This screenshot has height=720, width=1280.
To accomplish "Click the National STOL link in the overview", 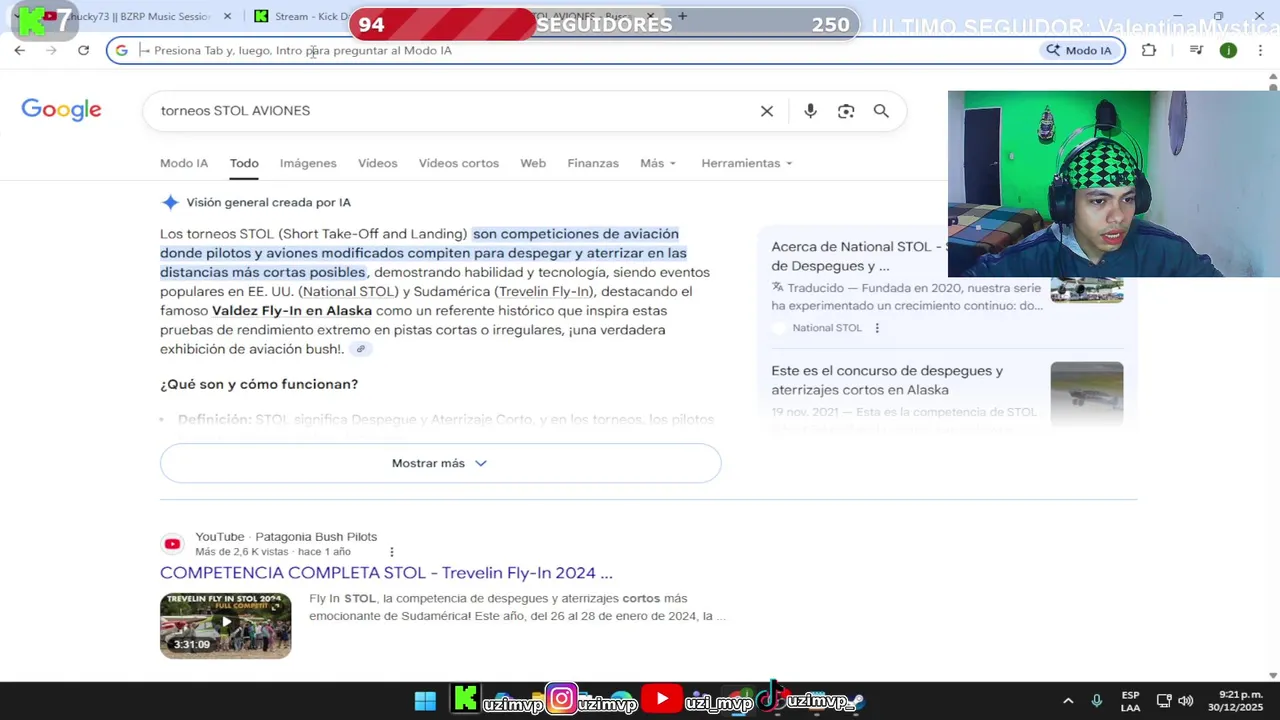I will point(348,292).
